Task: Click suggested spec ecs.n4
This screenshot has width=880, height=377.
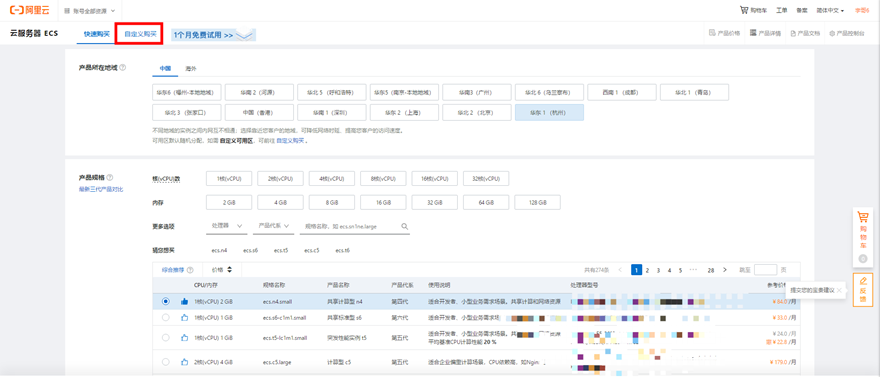Action: point(219,250)
